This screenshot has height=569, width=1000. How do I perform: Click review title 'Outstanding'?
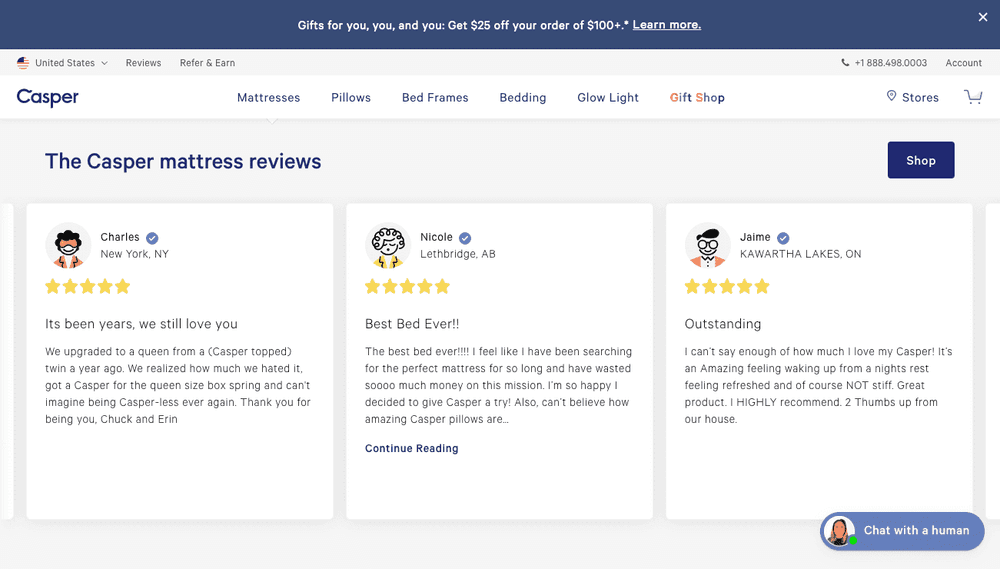[x=723, y=324]
